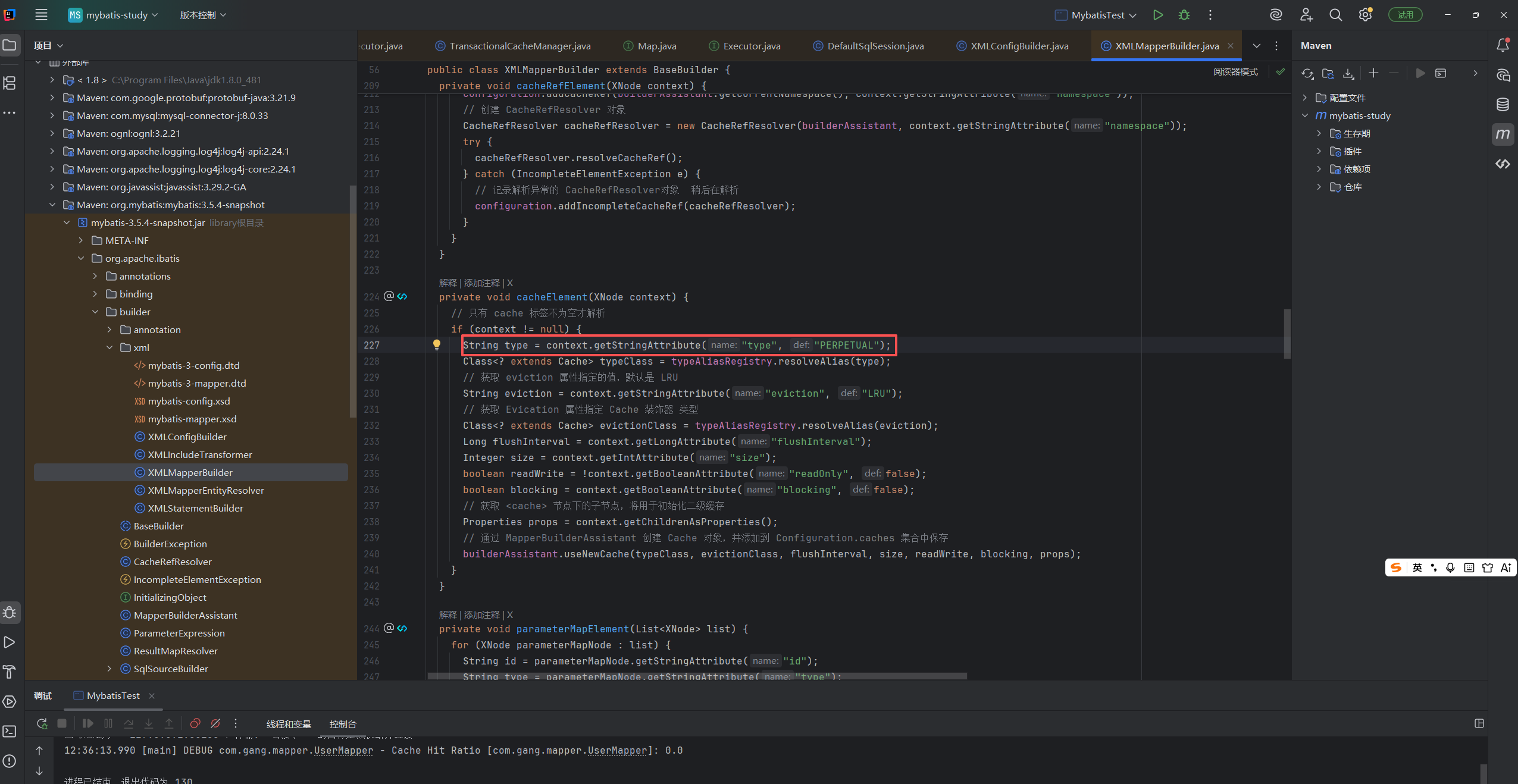The image size is (1518, 784).
Task: Switch to TransactionalCacheManager.java tab
Action: point(513,46)
